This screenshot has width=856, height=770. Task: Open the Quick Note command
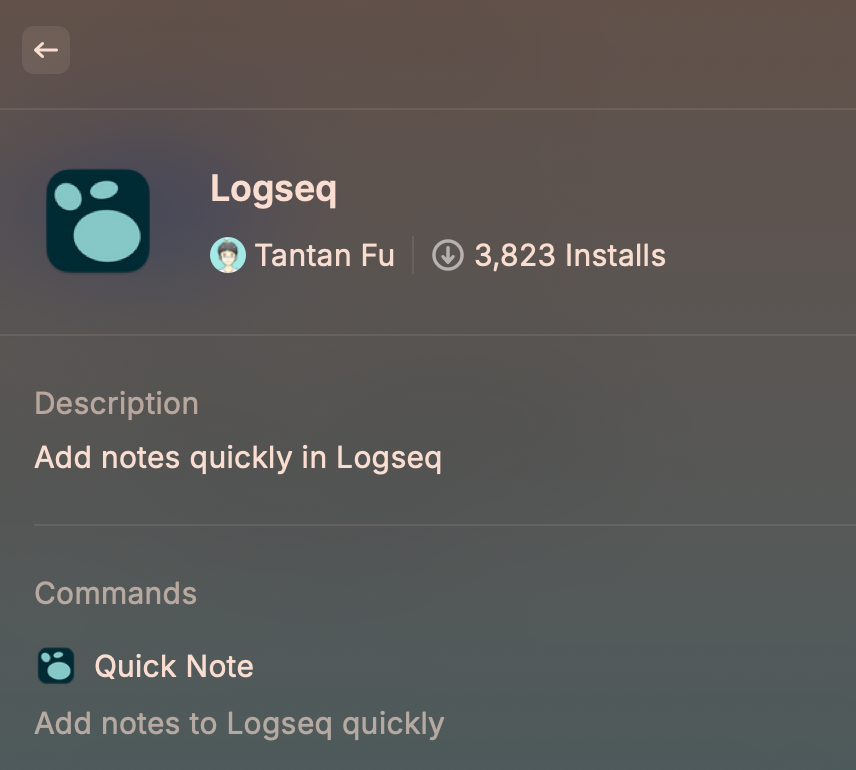point(174,665)
